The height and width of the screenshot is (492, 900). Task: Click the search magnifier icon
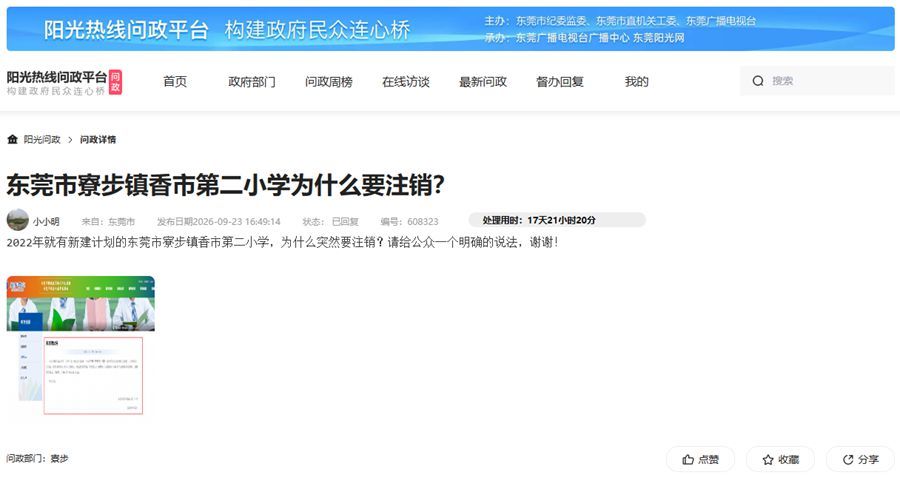coord(758,81)
